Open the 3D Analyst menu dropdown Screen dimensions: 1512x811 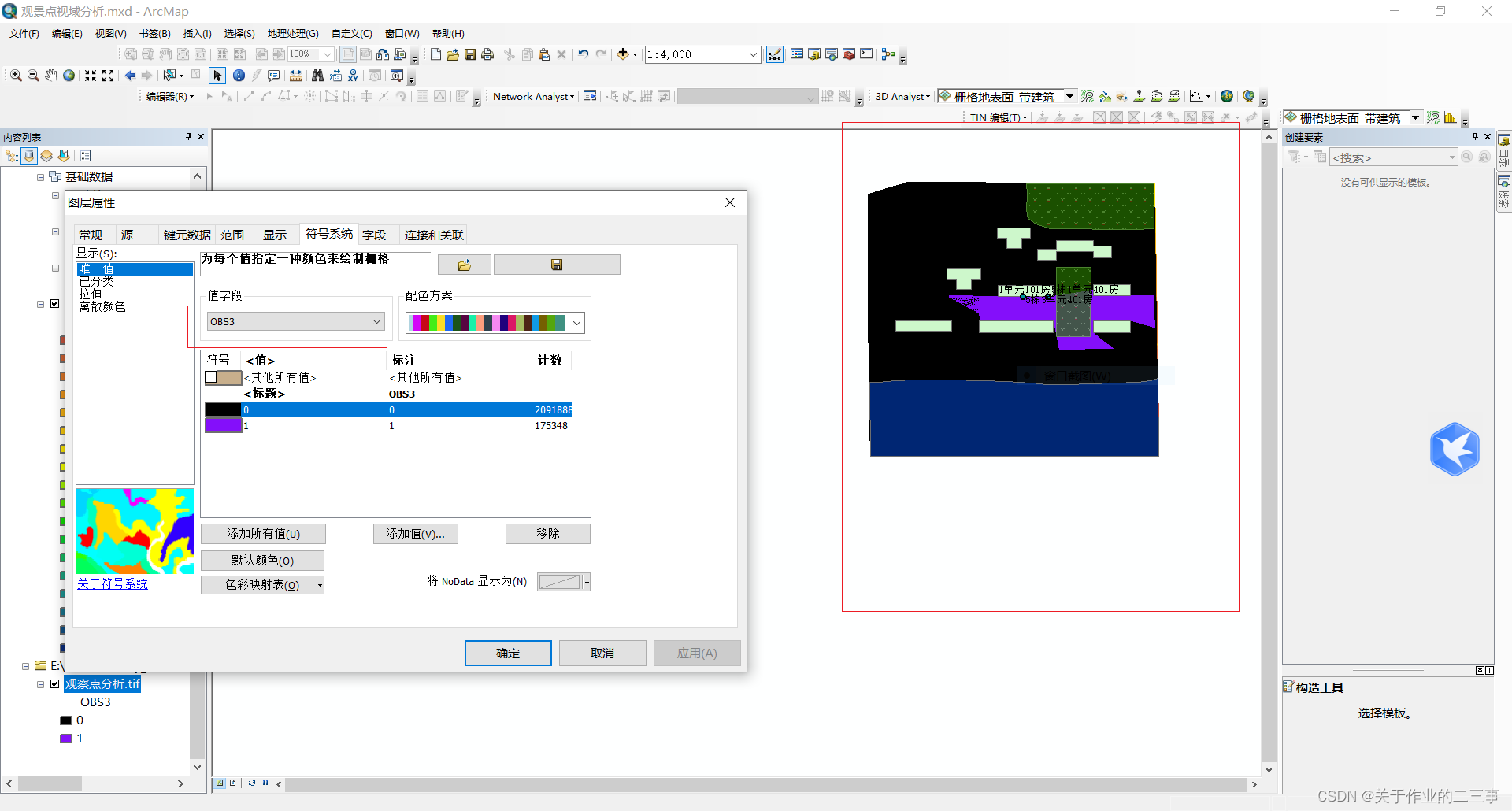coord(902,96)
